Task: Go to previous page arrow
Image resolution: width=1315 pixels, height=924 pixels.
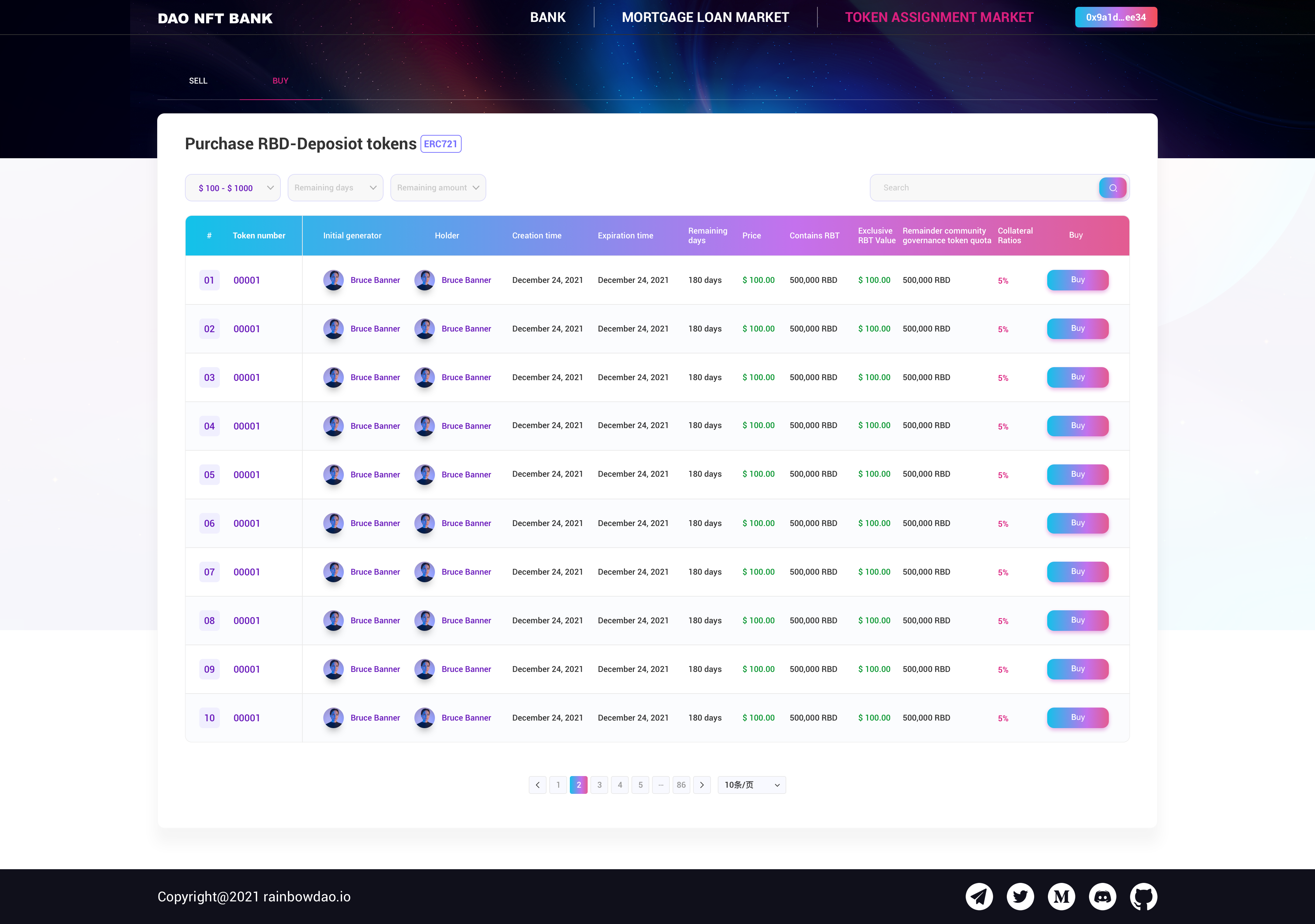Action: (x=537, y=785)
